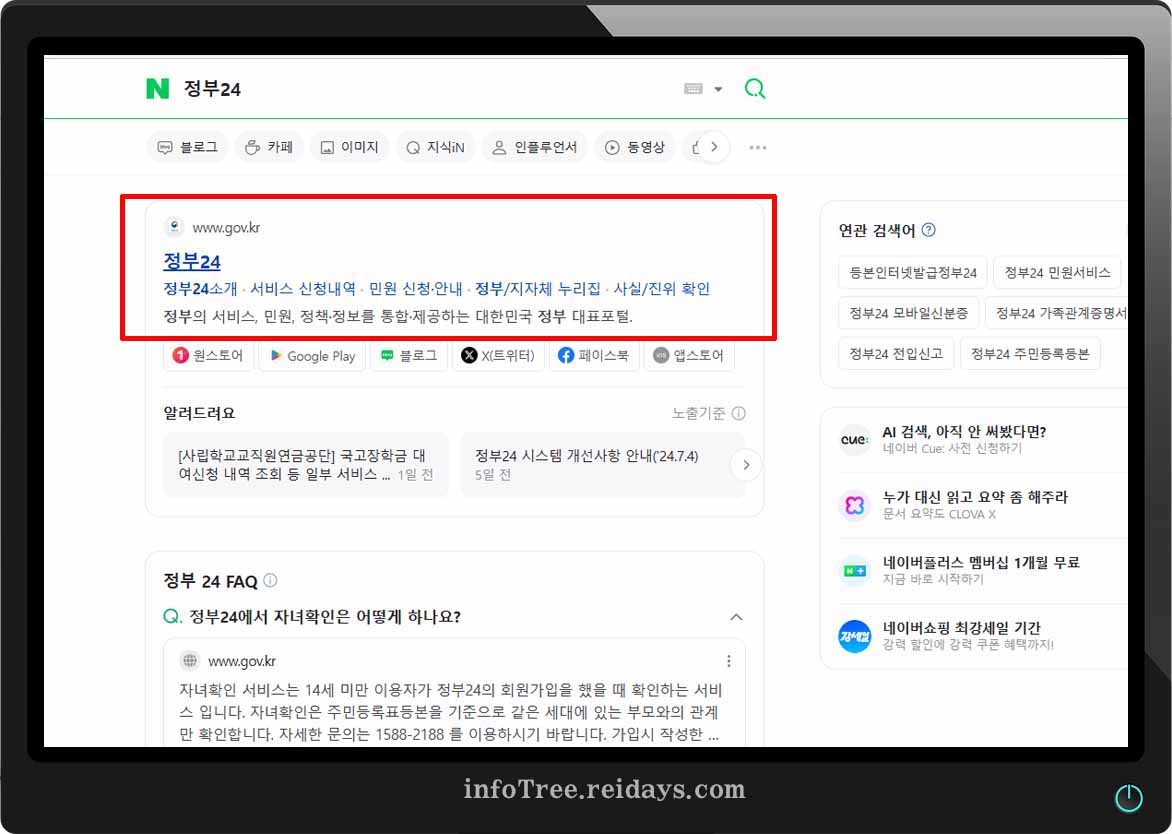Click the green search magnifier icon
This screenshot has width=1172, height=834.
coord(755,88)
